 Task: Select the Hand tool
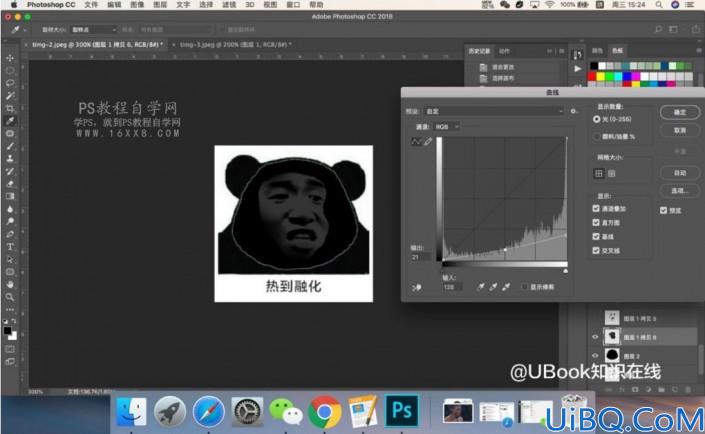[10, 284]
